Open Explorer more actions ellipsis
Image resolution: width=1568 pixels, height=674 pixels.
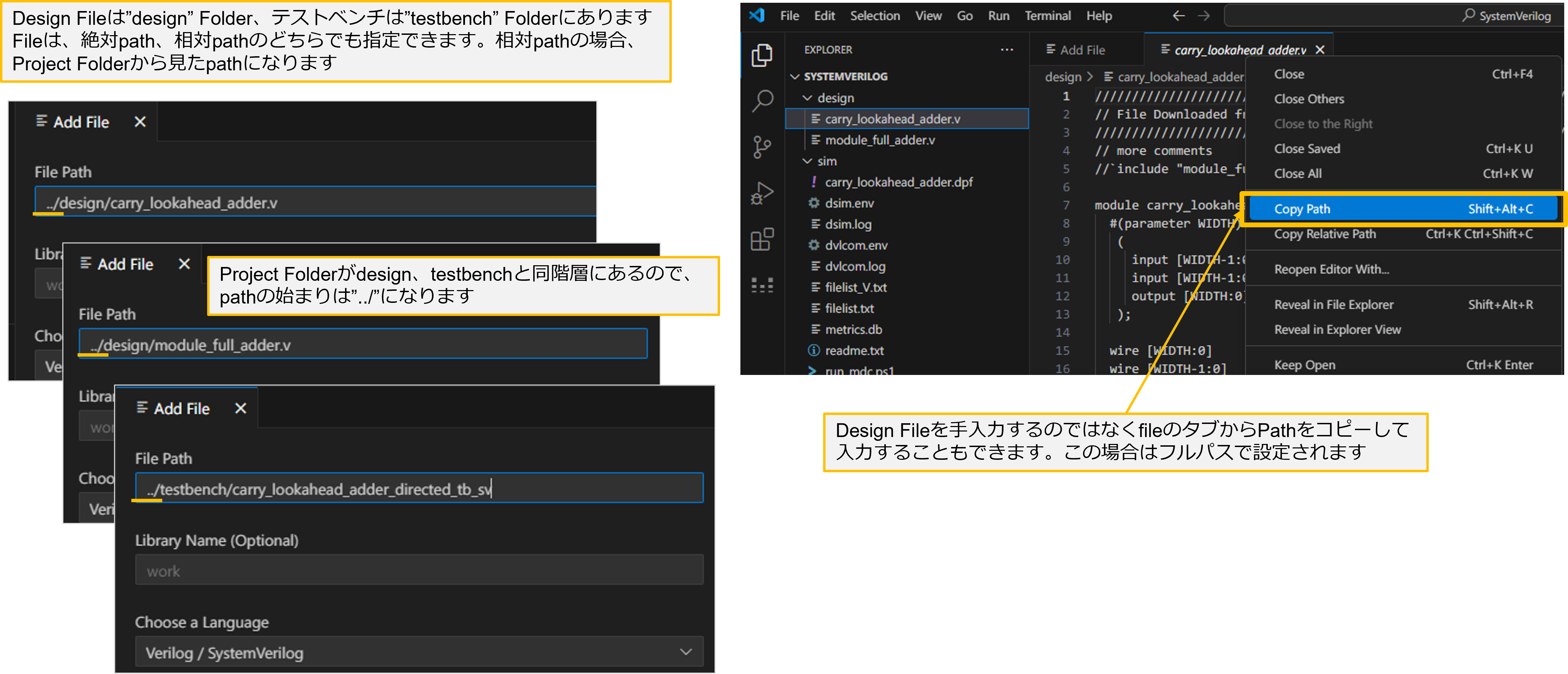click(1007, 49)
